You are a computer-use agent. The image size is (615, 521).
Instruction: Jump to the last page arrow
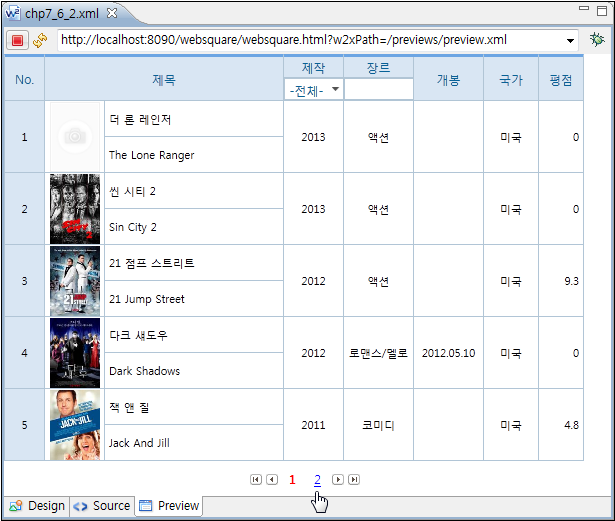pos(354,480)
